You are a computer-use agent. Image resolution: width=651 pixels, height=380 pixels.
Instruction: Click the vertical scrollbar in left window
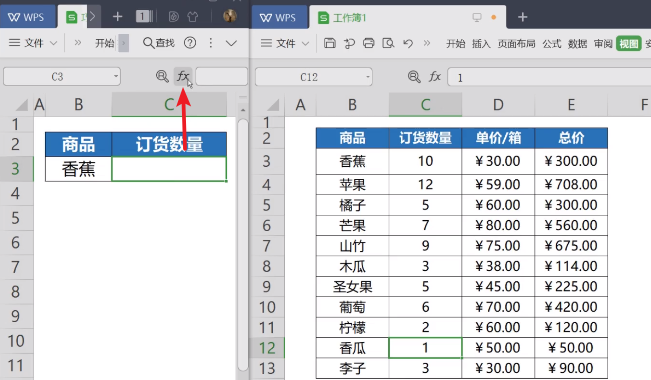(243, 244)
